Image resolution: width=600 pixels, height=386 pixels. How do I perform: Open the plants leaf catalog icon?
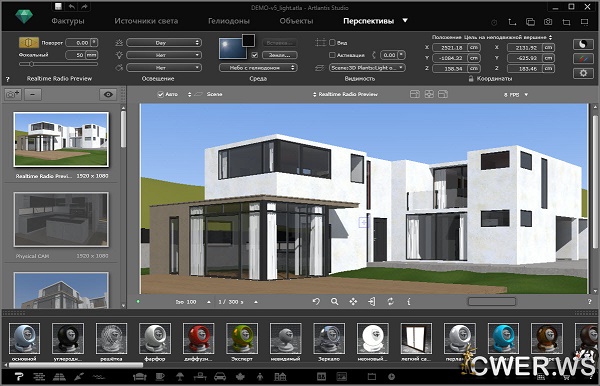click(x=240, y=377)
